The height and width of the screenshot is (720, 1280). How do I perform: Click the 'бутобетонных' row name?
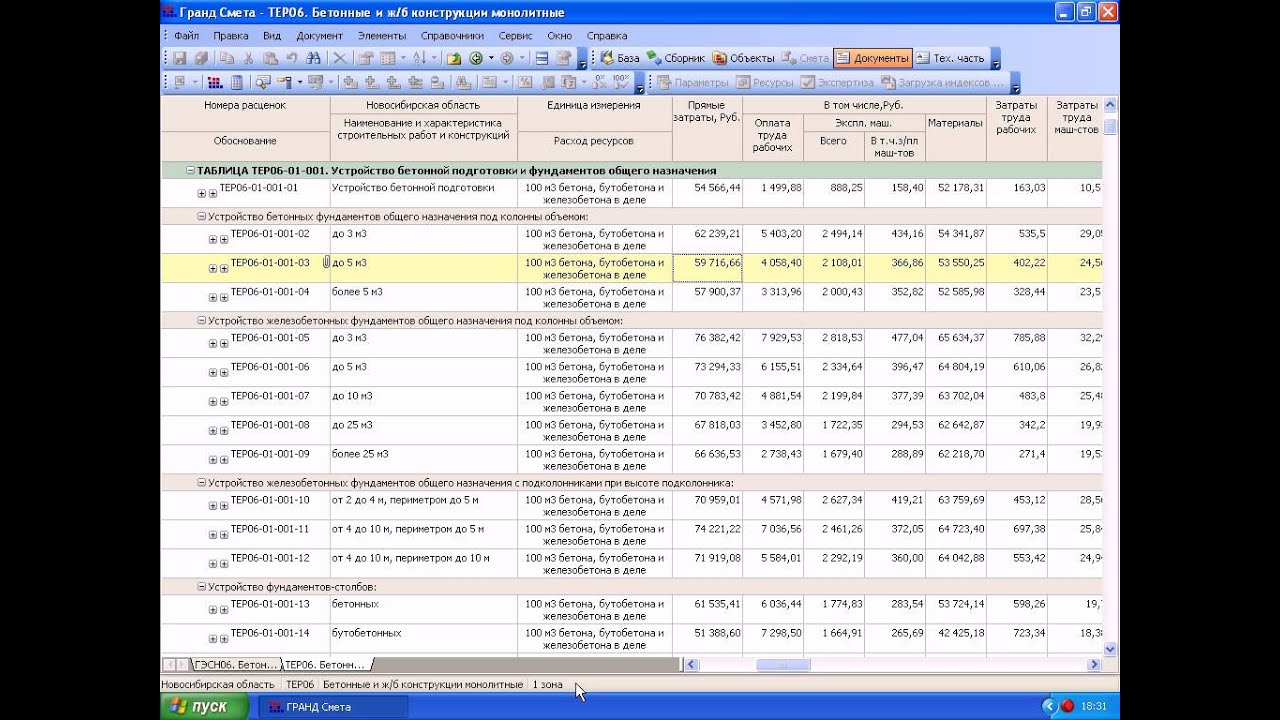coord(367,633)
